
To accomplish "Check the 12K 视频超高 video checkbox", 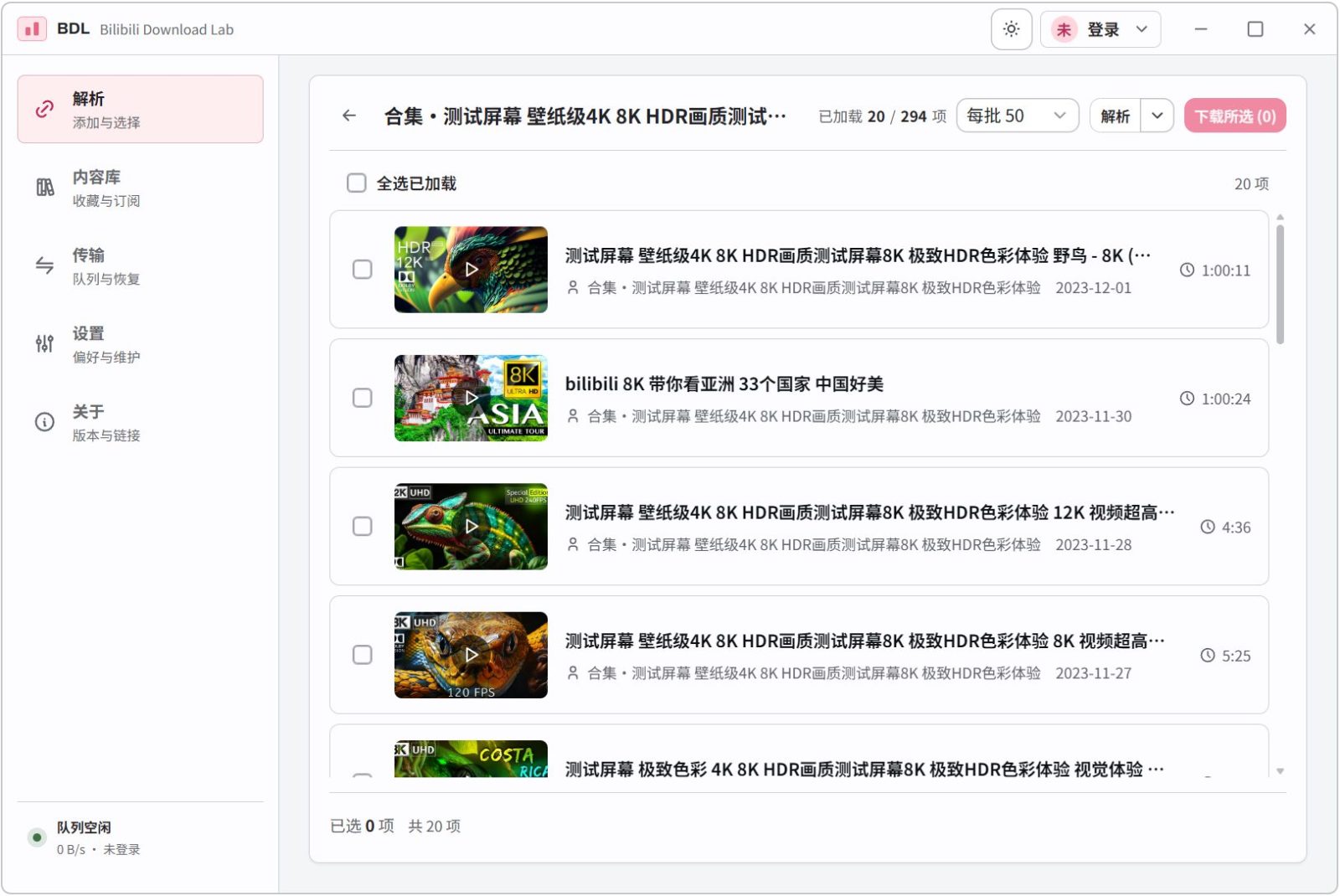I will pyautogui.click(x=362, y=527).
